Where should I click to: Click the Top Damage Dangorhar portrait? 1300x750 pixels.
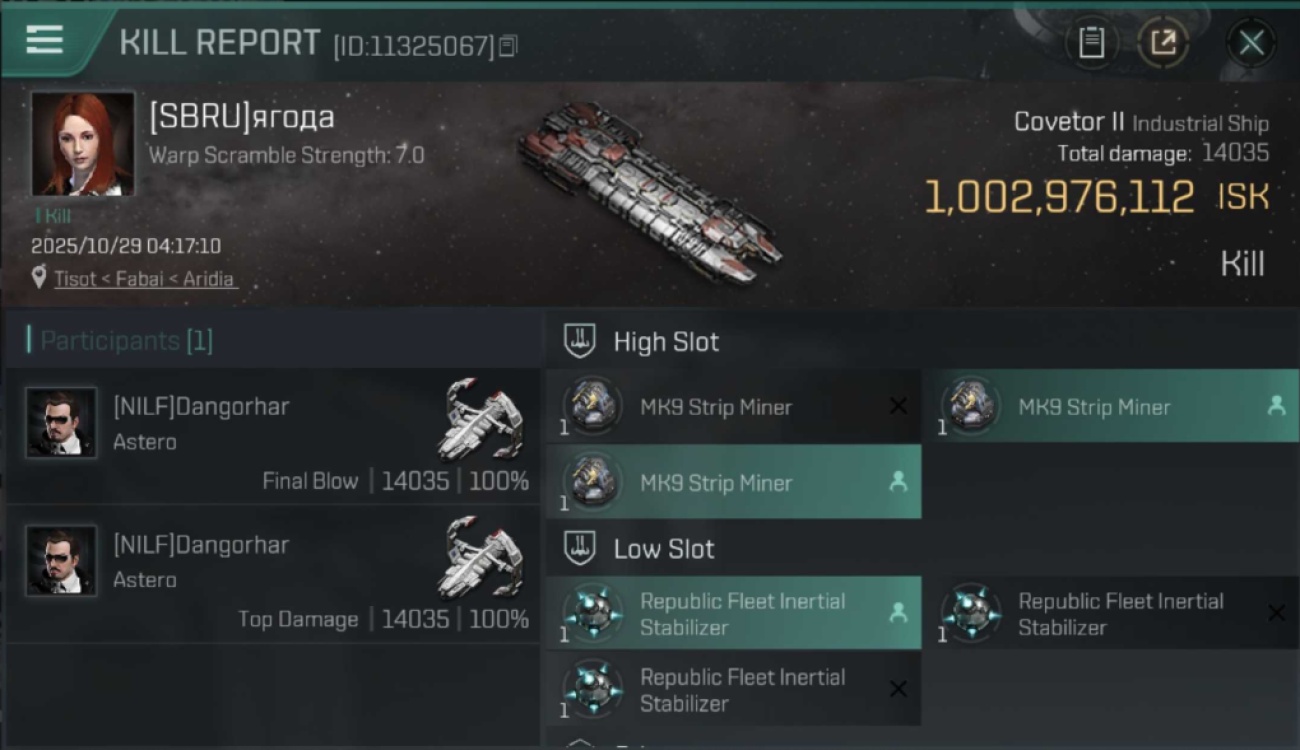pos(61,561)
